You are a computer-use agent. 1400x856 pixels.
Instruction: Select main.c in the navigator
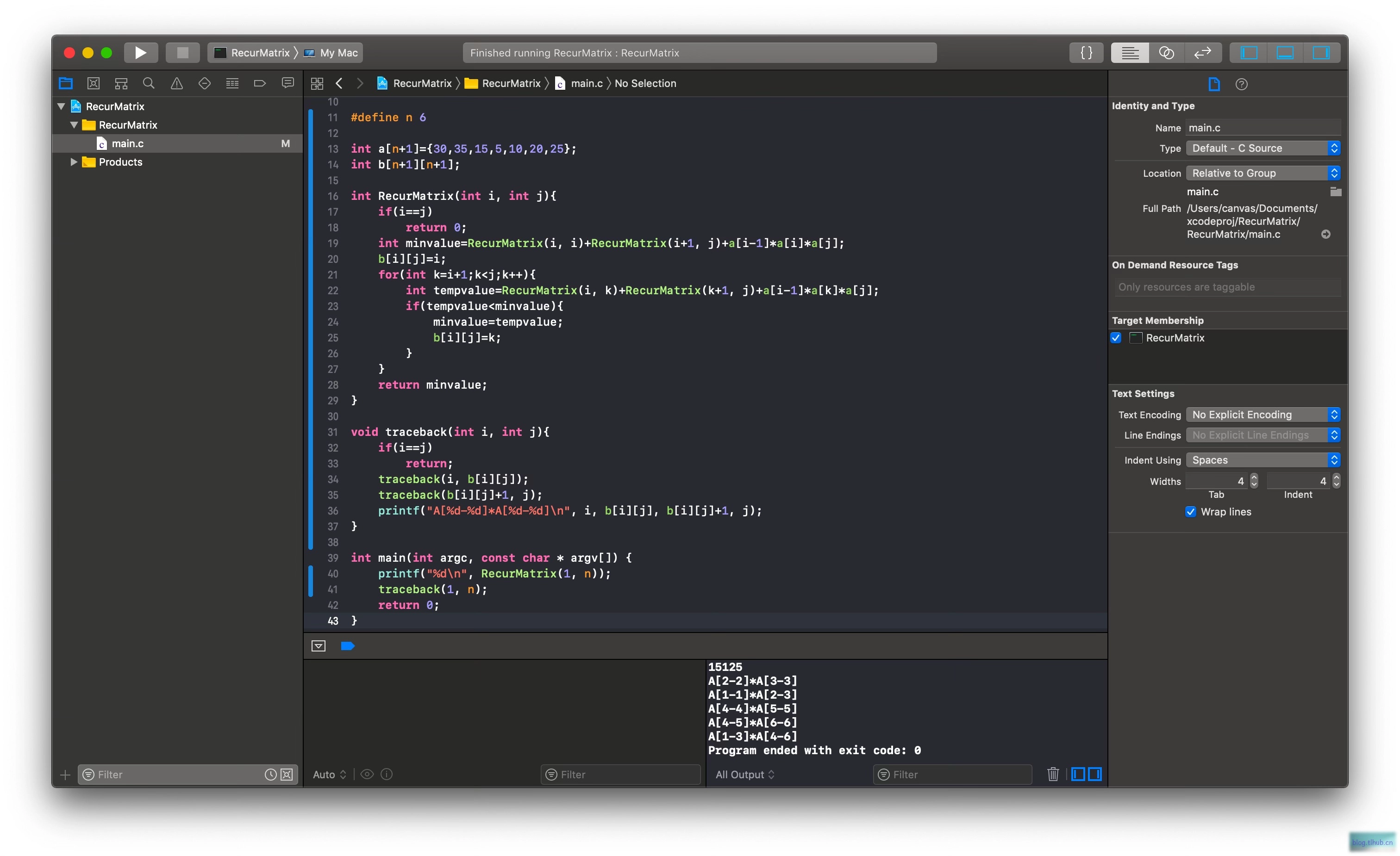pyautogui.click(x=177, y=144)
